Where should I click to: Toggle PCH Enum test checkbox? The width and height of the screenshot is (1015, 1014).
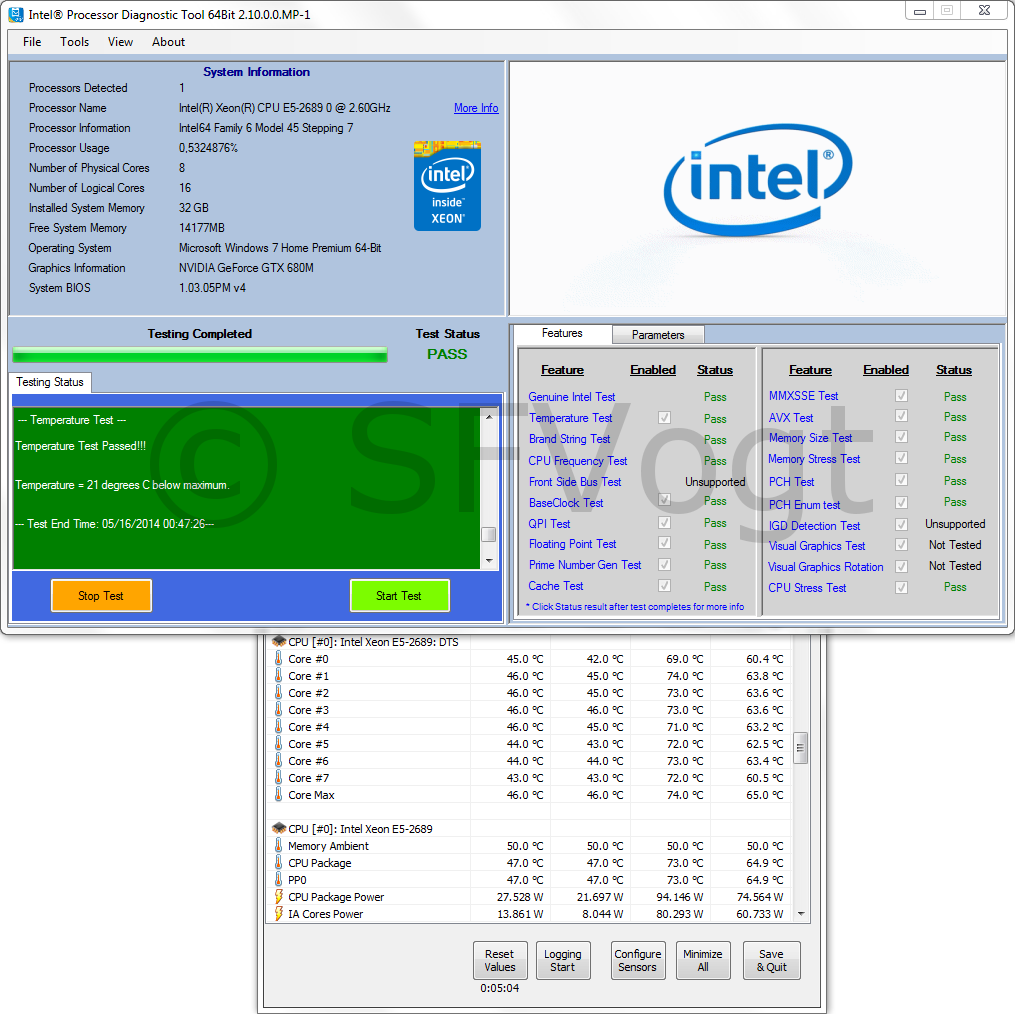tap(901, 502)
